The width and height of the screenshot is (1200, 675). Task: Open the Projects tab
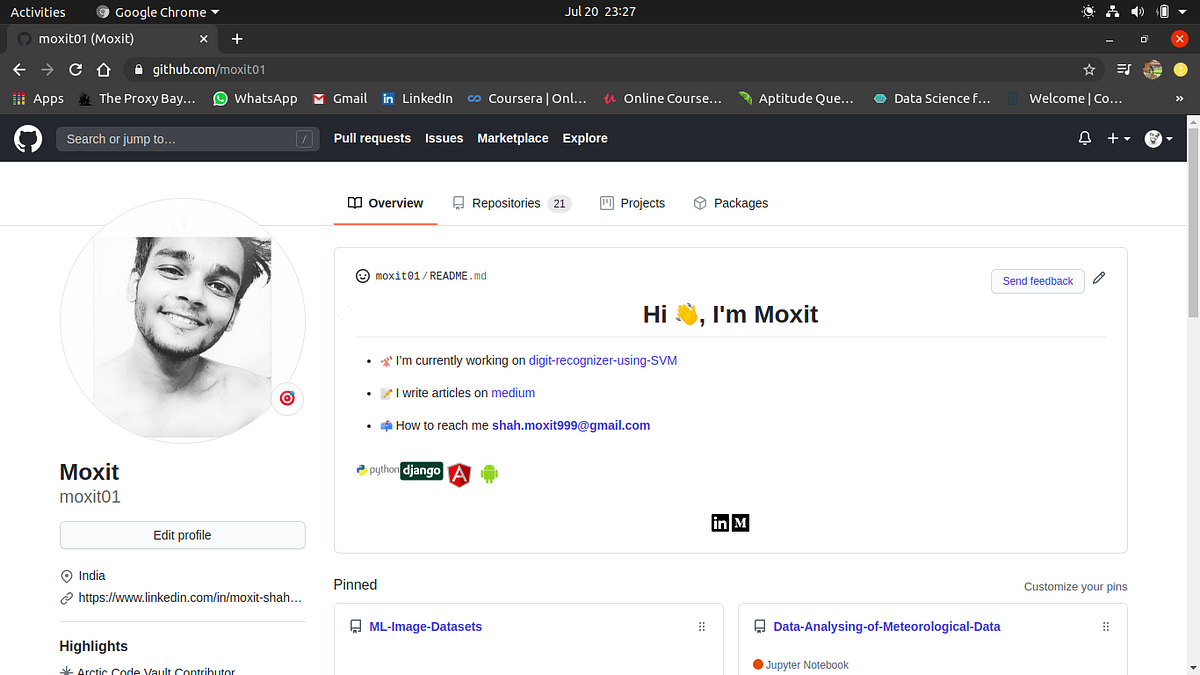coord(642,203)
